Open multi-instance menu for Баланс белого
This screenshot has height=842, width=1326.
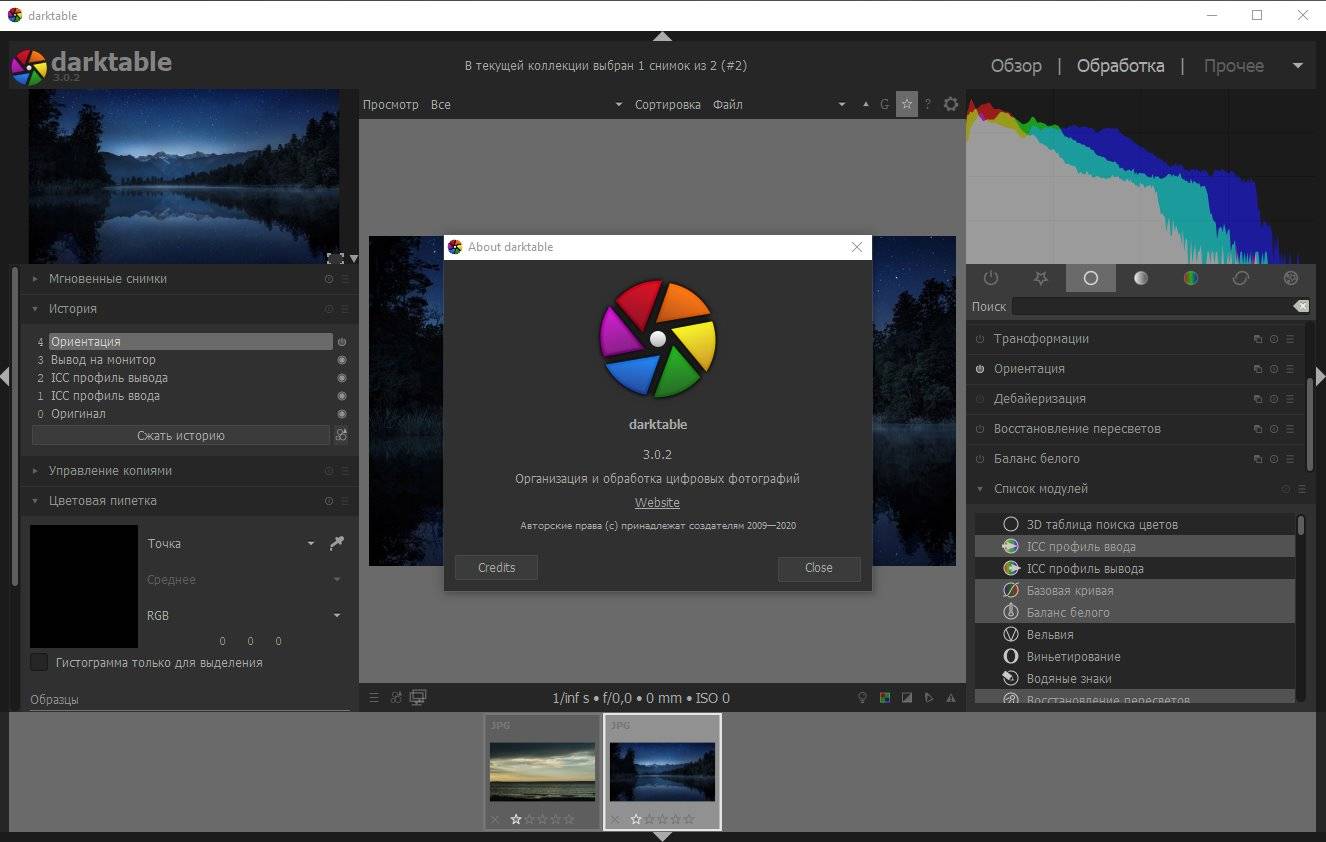point(1258,459)
